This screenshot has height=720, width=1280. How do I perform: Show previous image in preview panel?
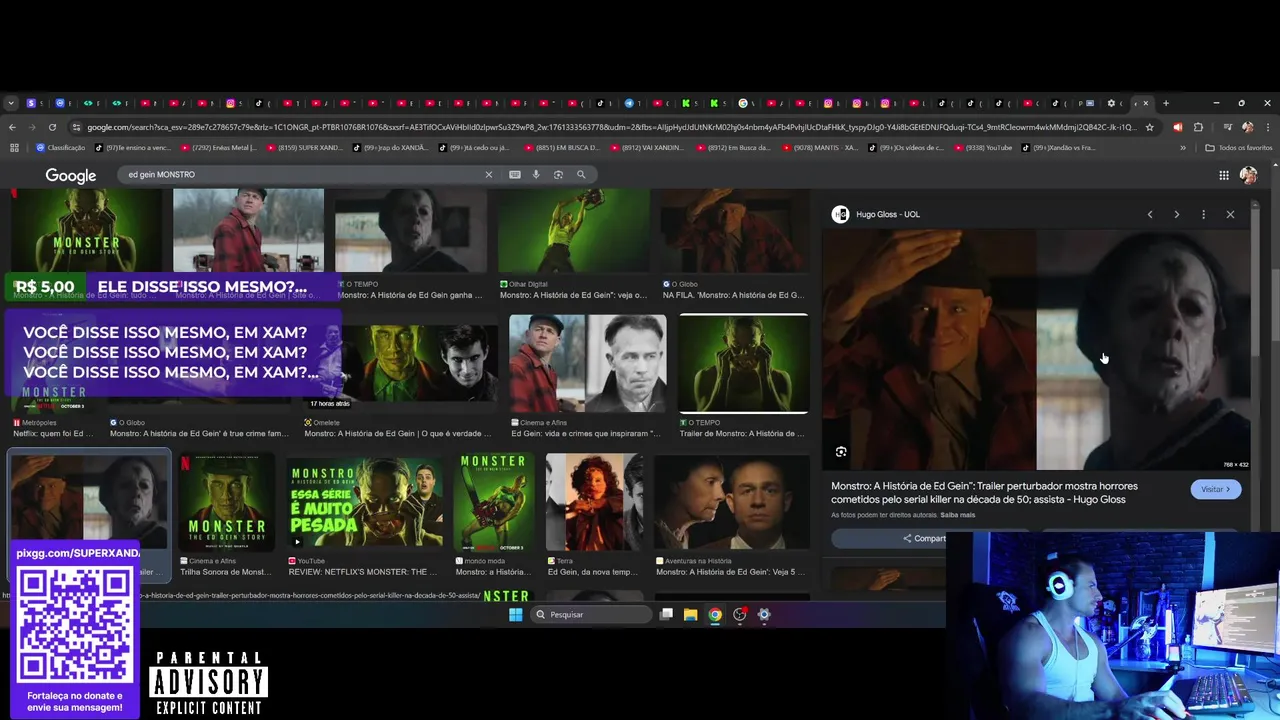(x=1150, y=214)
